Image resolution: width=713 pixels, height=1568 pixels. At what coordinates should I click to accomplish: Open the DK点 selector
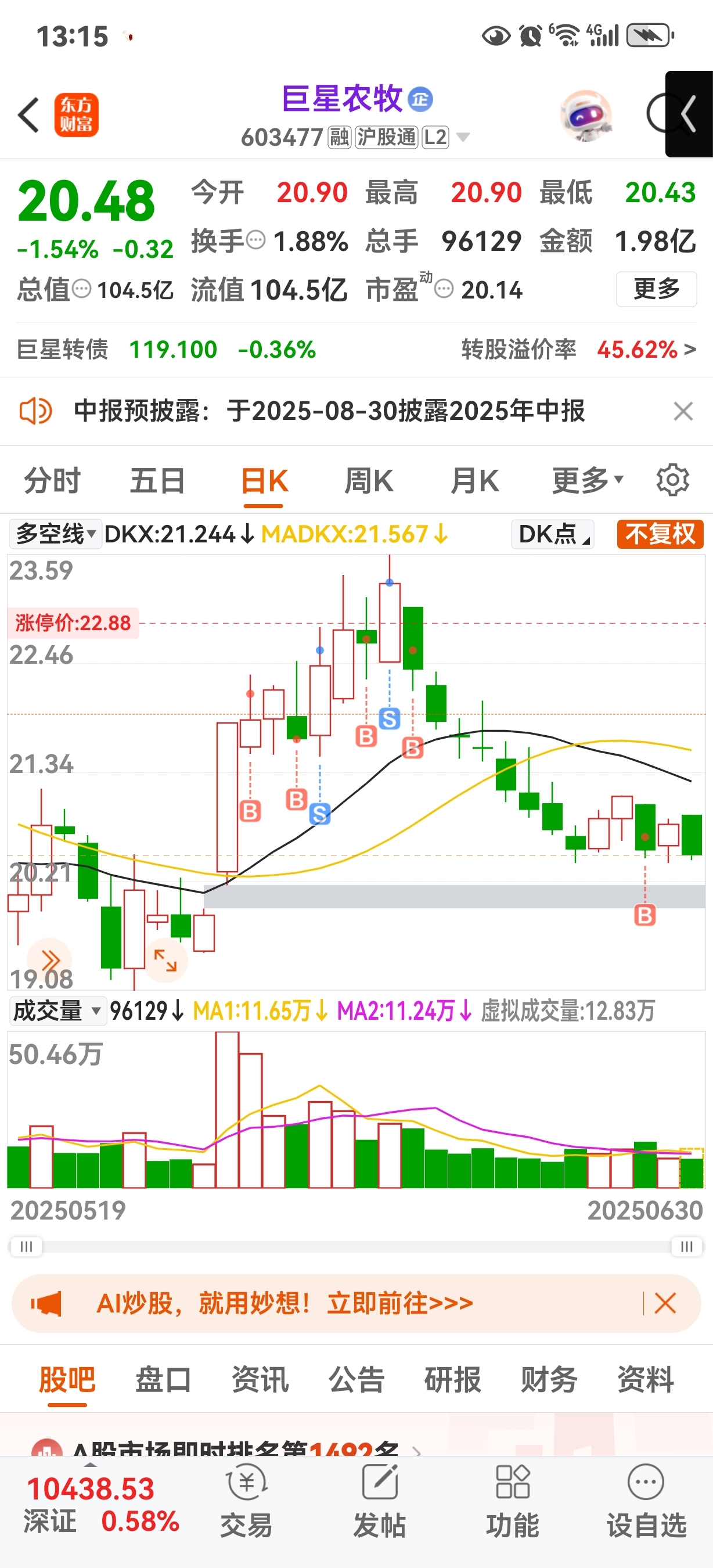click(552, 534)
